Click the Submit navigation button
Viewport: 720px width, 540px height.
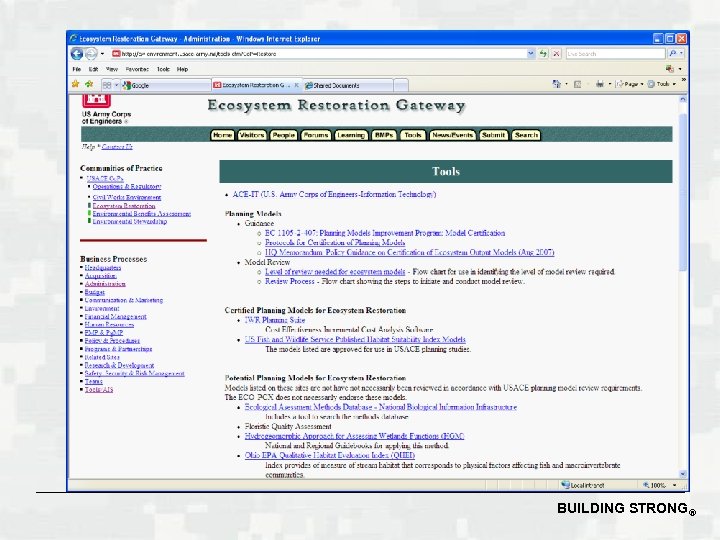[494, 135]
